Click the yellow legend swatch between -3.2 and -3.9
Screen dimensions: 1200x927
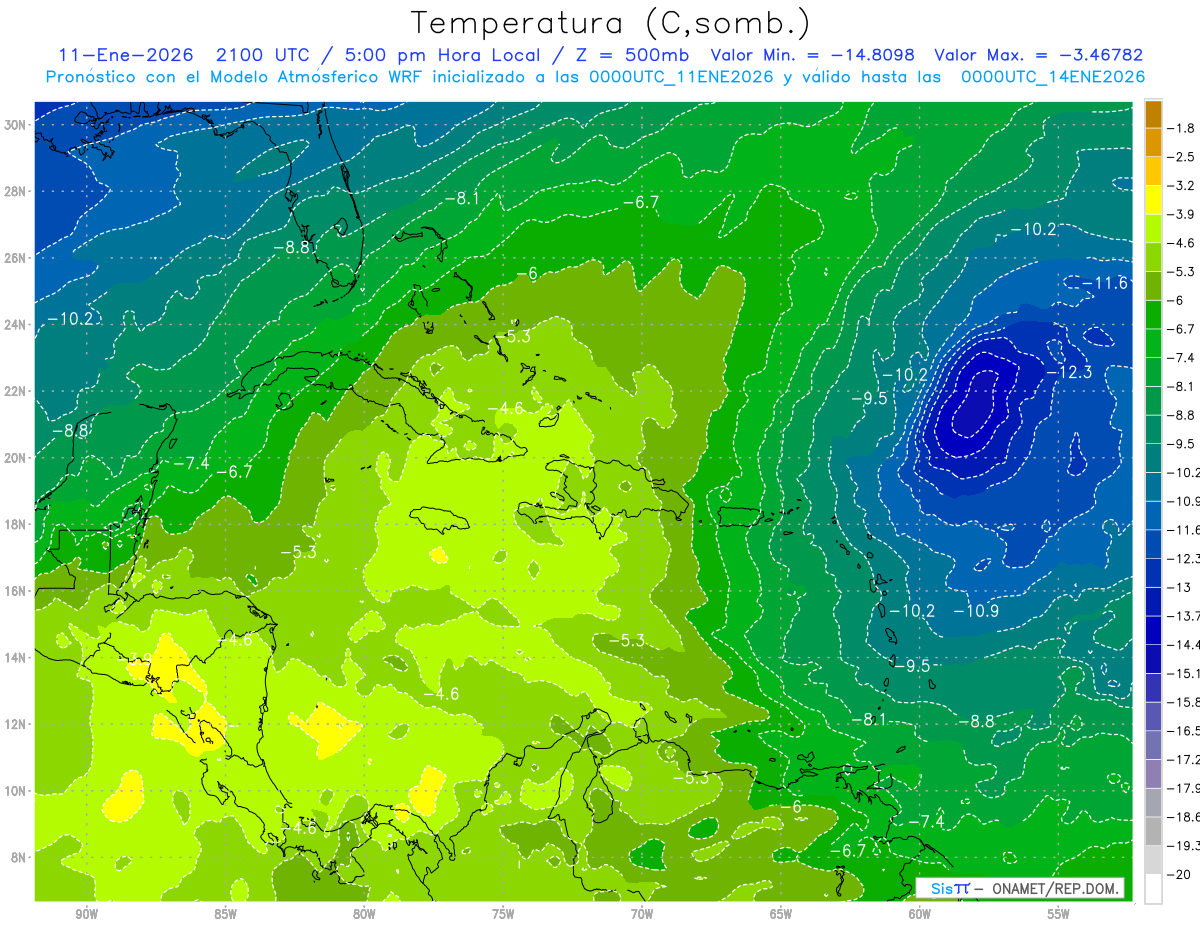click(1153, 200)
